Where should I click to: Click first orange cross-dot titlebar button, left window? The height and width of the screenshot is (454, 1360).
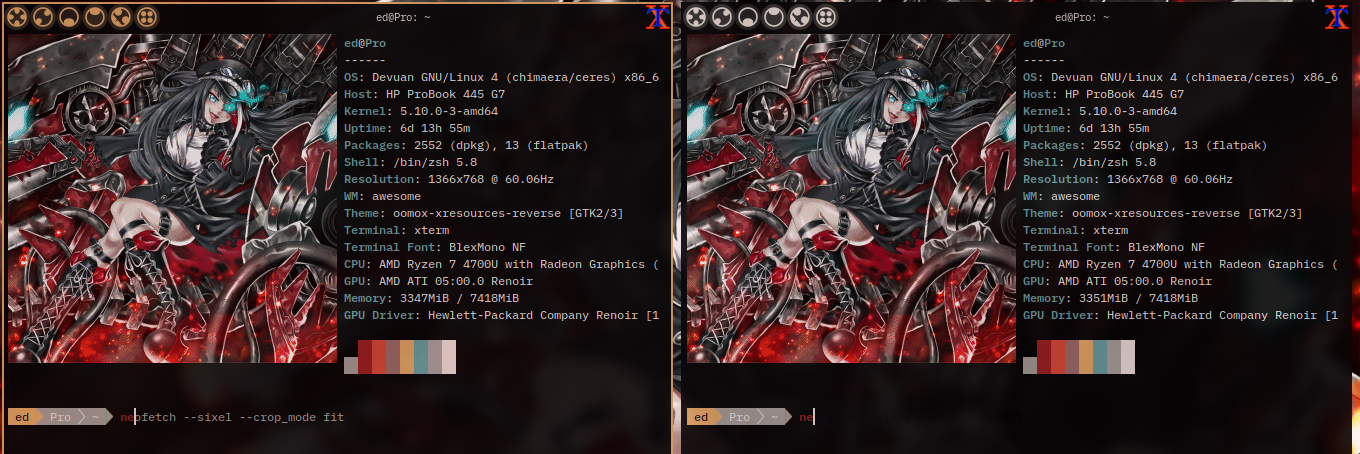point(17,17)
